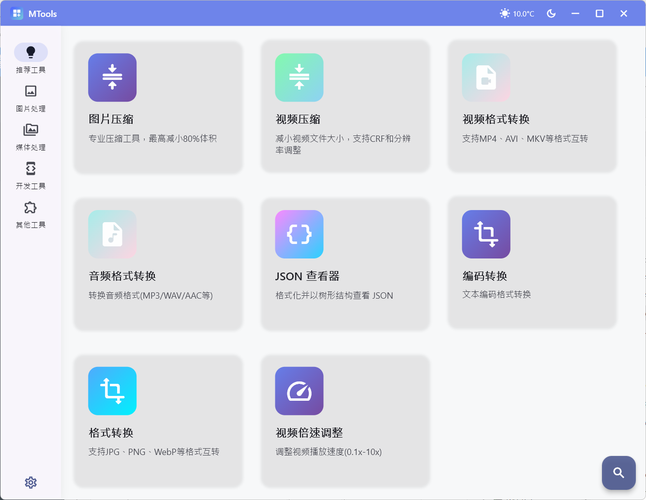This screenshot has height=500, width=646.
Task: Open the 视频倍速调整 speedometer icon
Action: coord(299,391)
